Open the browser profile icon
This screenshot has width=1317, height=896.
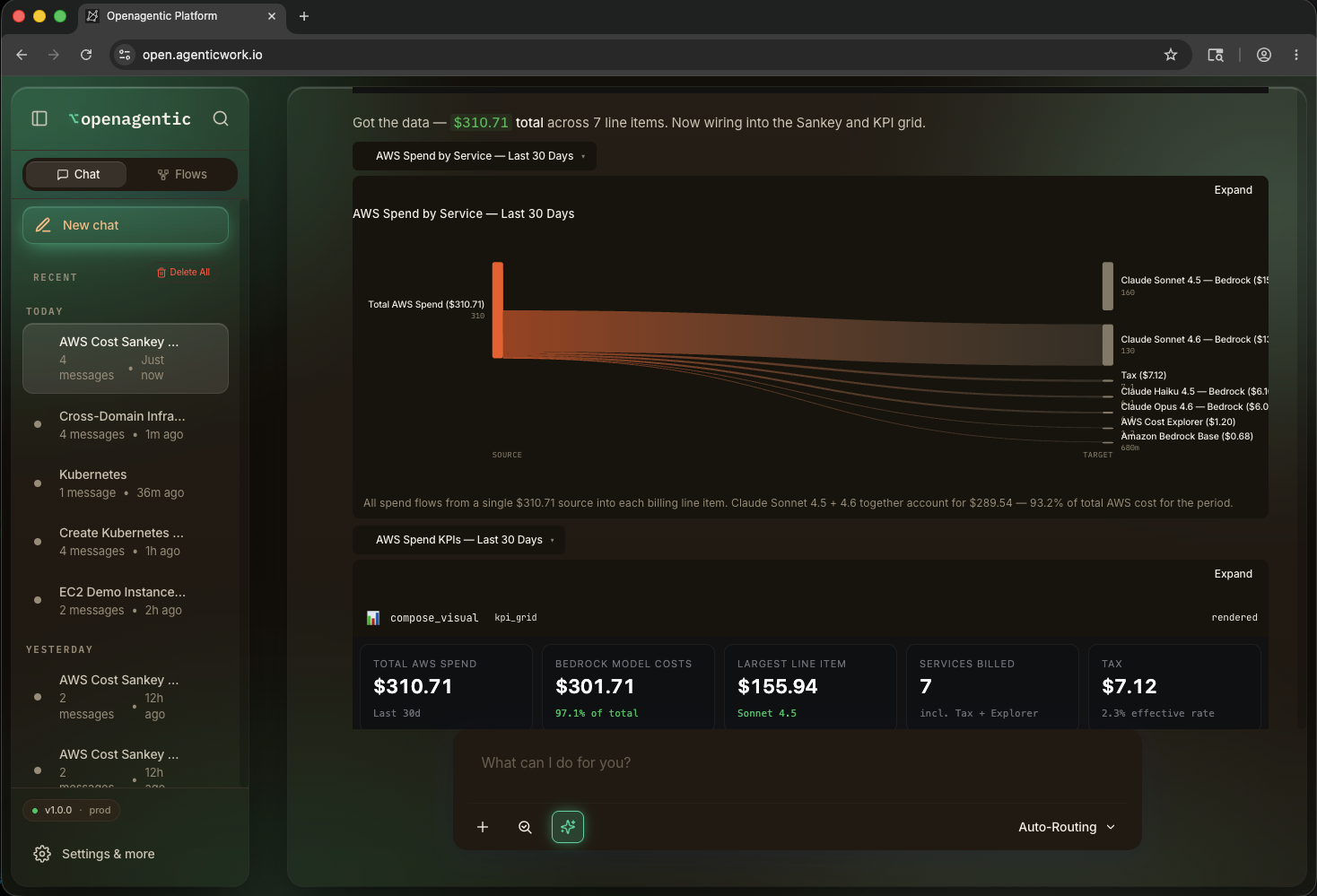[x=1264, y=55]
